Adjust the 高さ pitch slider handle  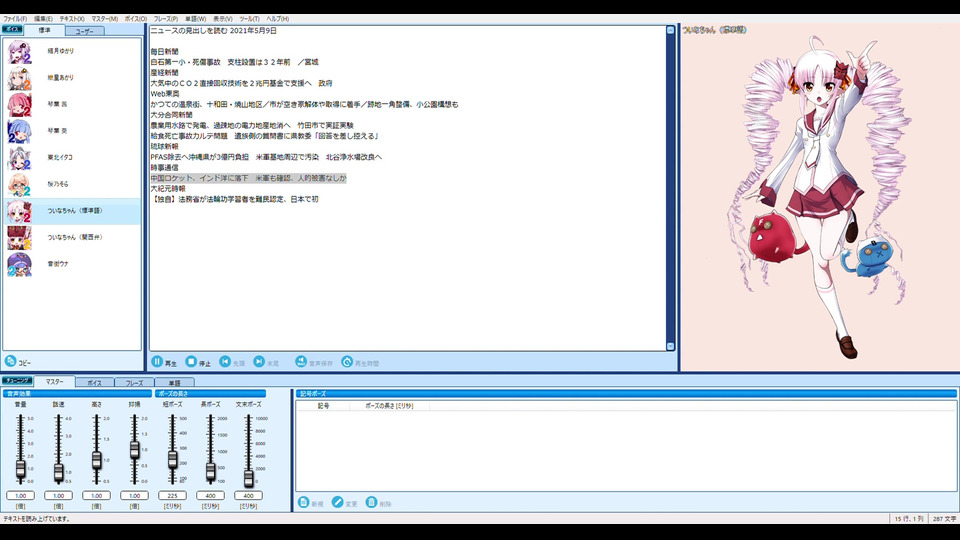(x=97, y=460)
